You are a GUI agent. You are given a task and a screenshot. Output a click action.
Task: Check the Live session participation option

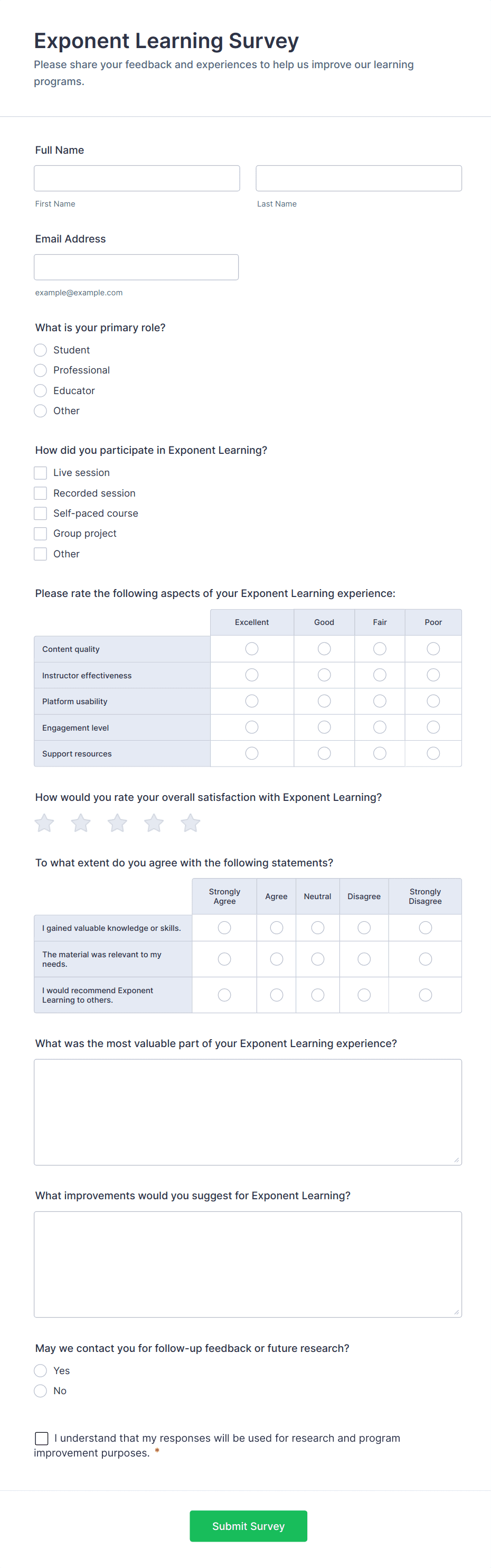click(x=40, y=472)
